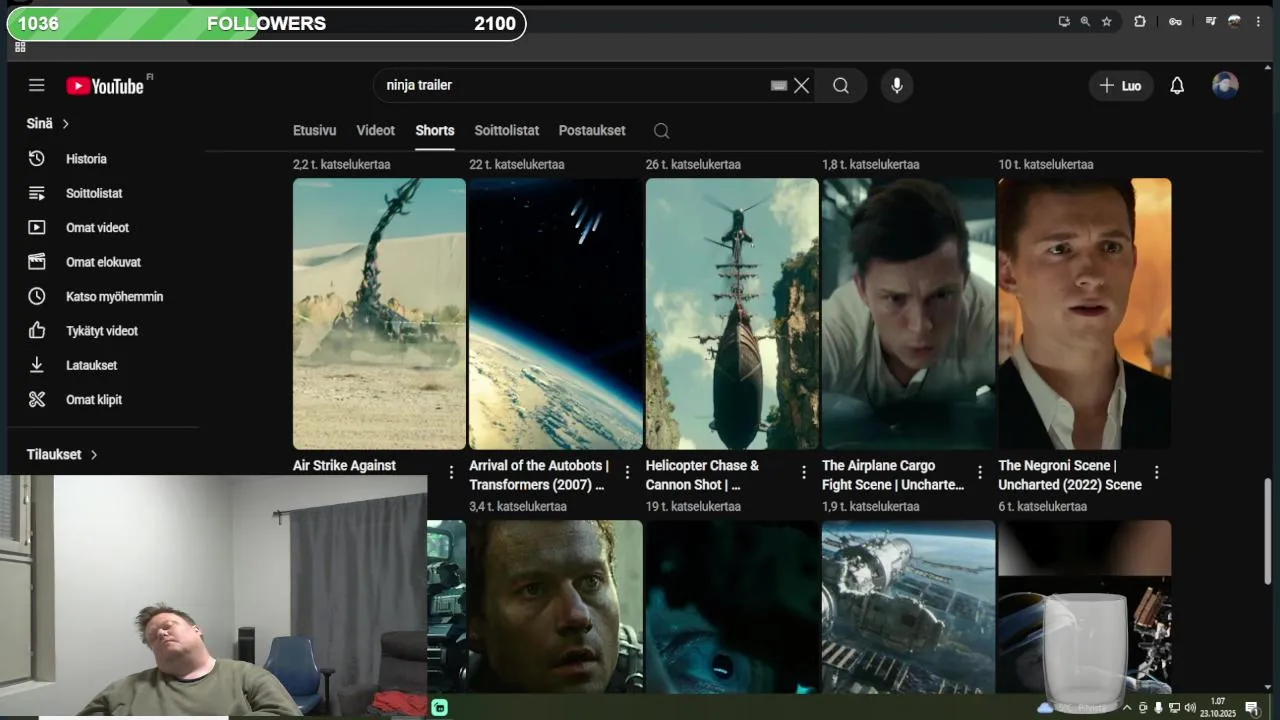This screenshot has height=720, width=1280.
Task: Run the search with the magnifier button
Action: tap(841, 86)
